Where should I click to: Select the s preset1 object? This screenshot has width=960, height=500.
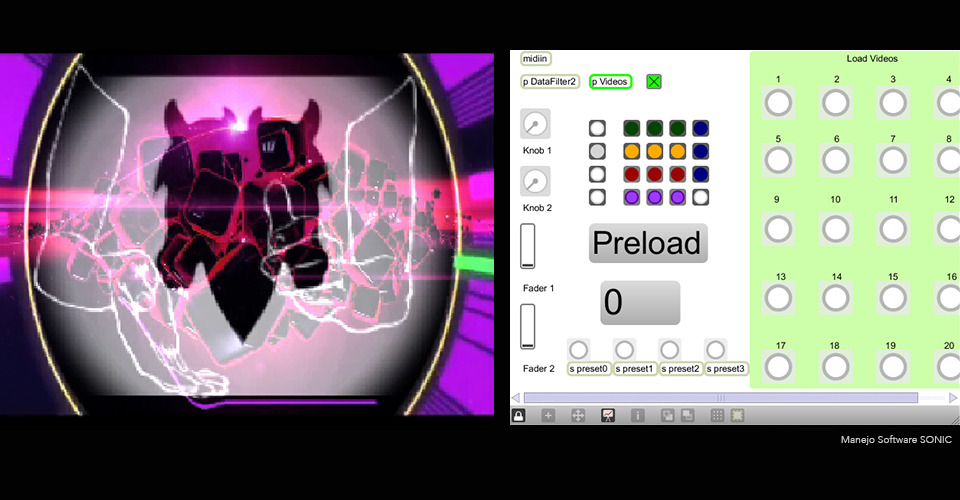tap(635, 369)
